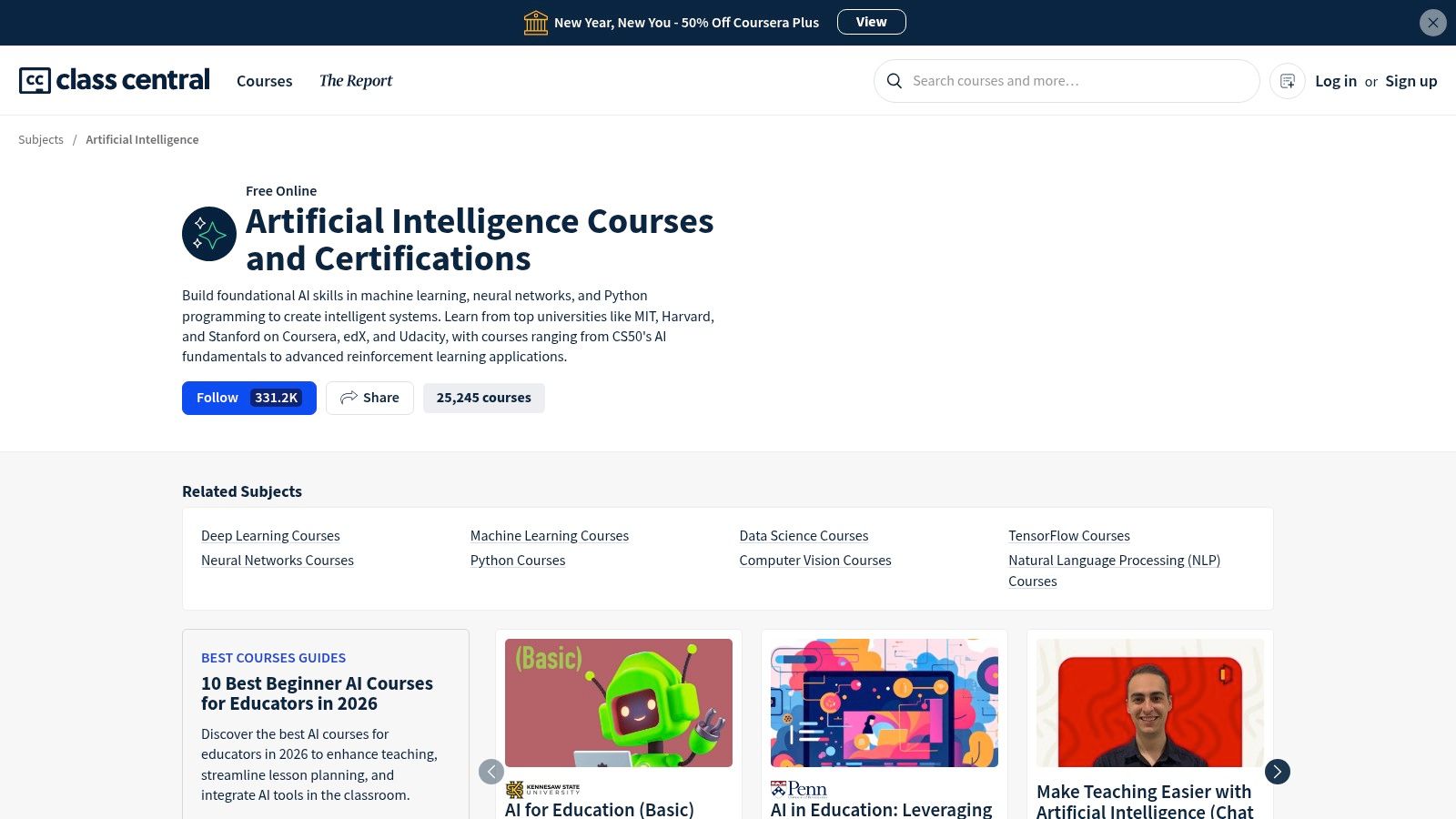This screenshot has width=1456, height=819.
Task: Click the Share arrow icon
Action: 349,398
